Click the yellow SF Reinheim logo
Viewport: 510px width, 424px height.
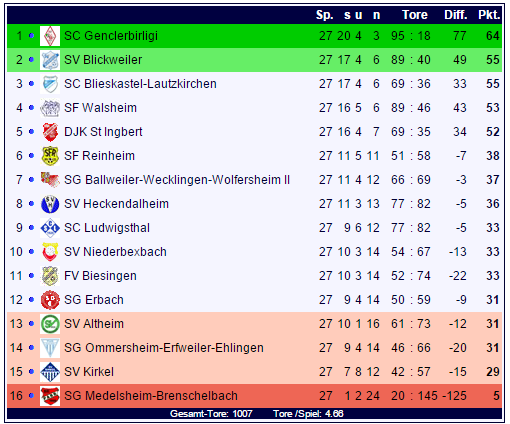[50, 156]
